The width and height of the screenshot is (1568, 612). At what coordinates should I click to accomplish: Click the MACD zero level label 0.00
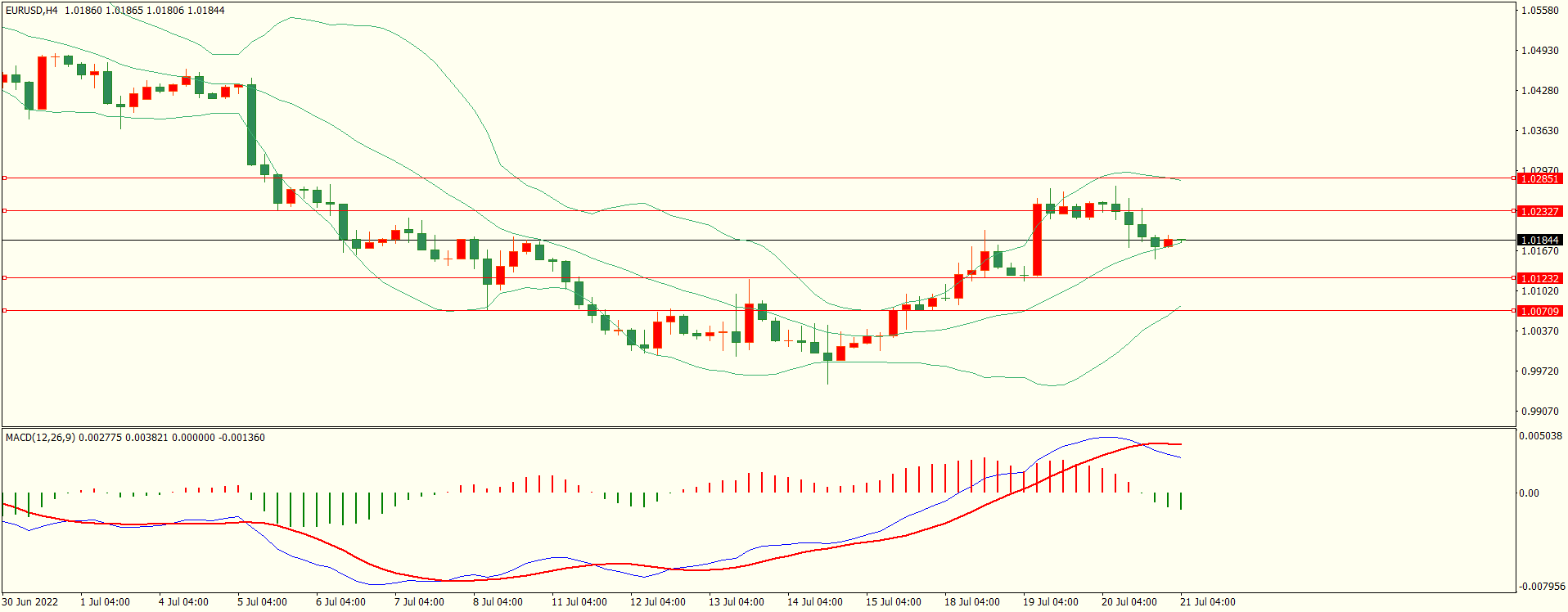click(x=1529, y=493)
